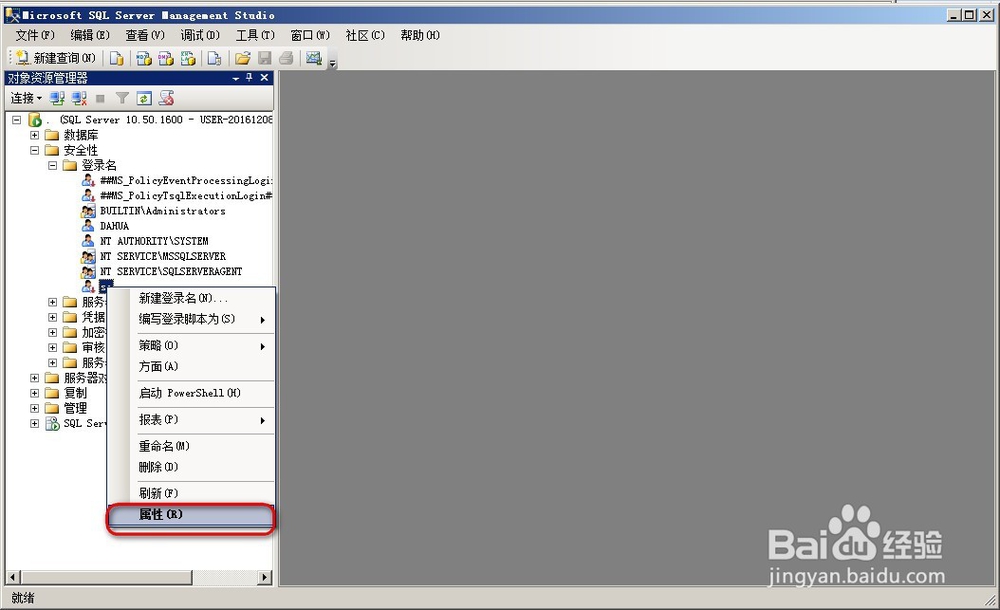The height and width of the screenshot is (610, 1000).
Task: Choose 方面(A) in the context menu
Action: (x=191, y=367)
